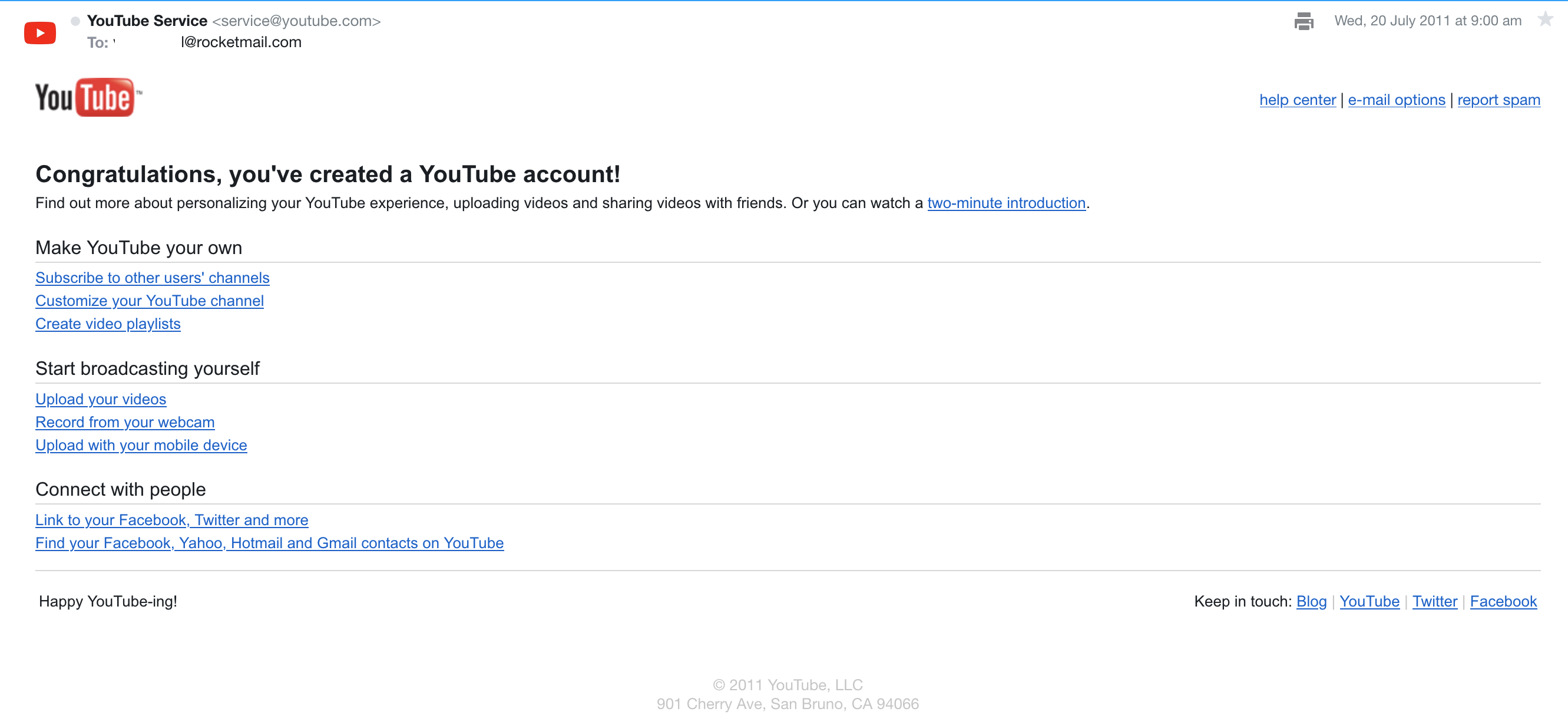The image size is (1568, 725).
Task: Open the two-minute introduction link
Action: click(1006, 203)
